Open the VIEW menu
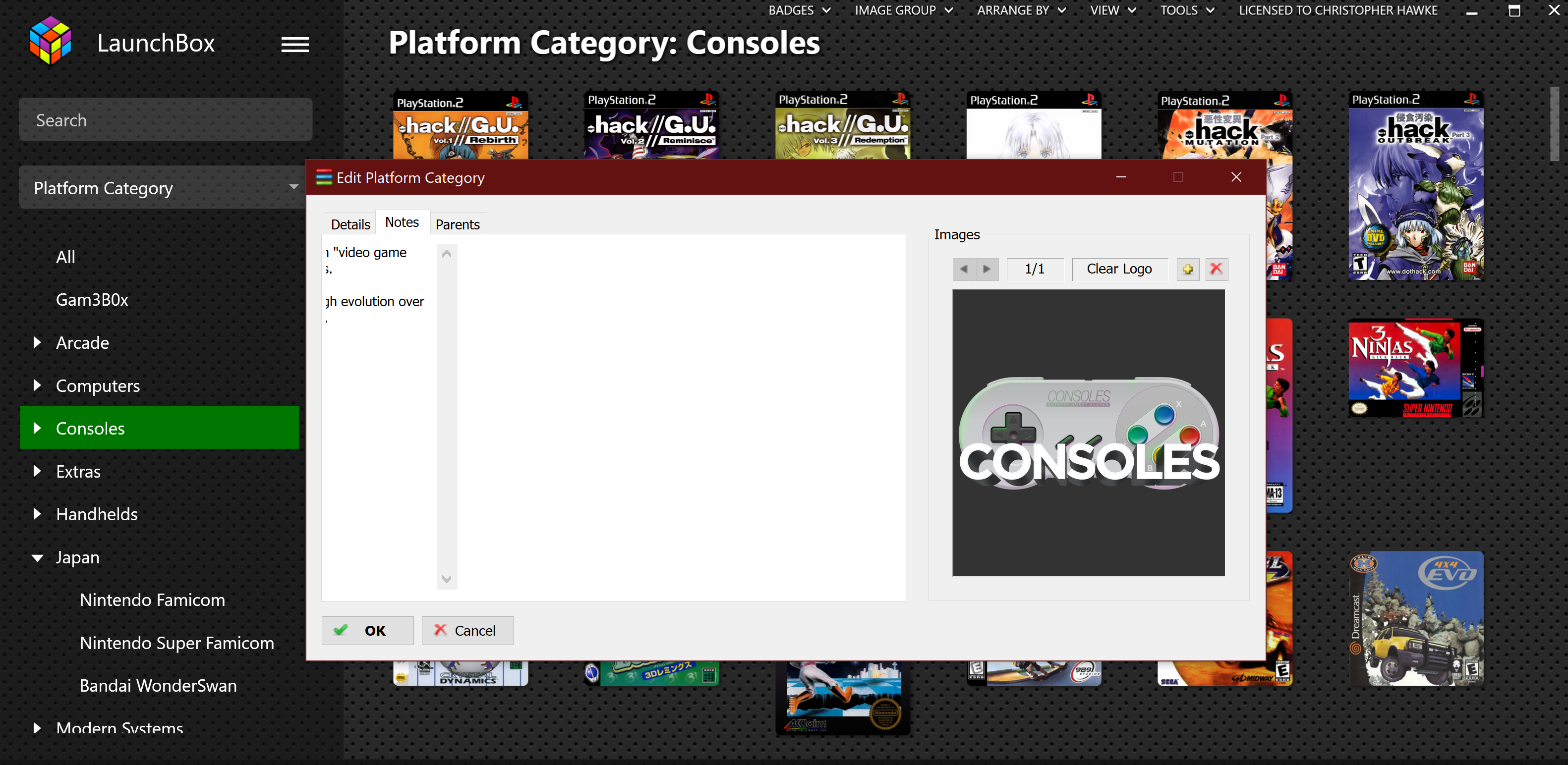Viewport: 1568px width, 765px height. [1113, 10]
